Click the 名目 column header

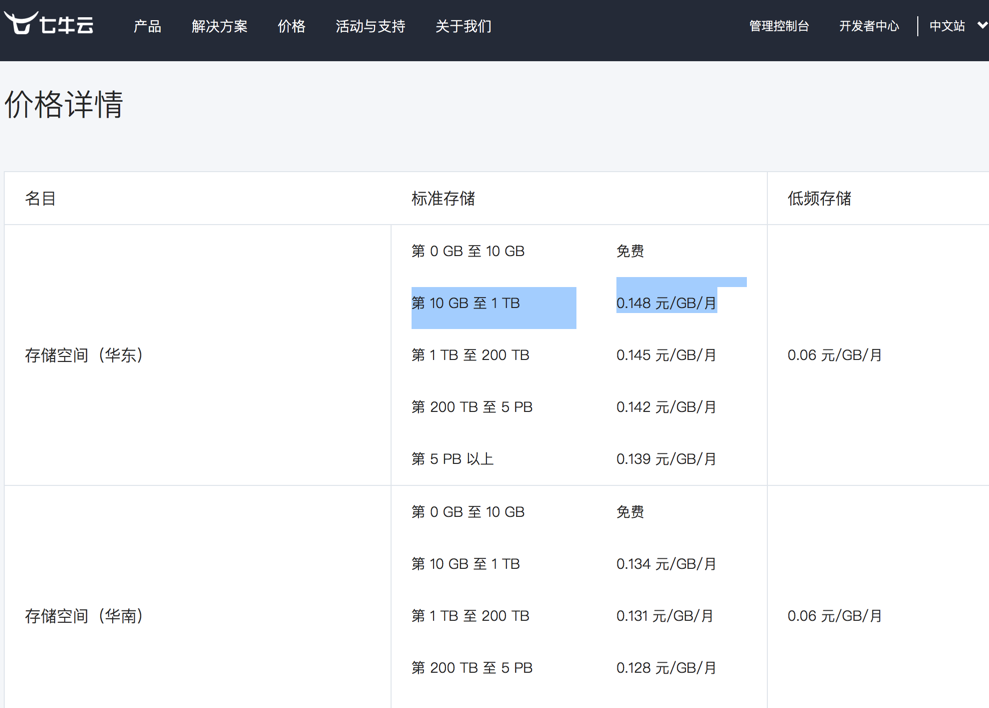click(x=41, y=198)
